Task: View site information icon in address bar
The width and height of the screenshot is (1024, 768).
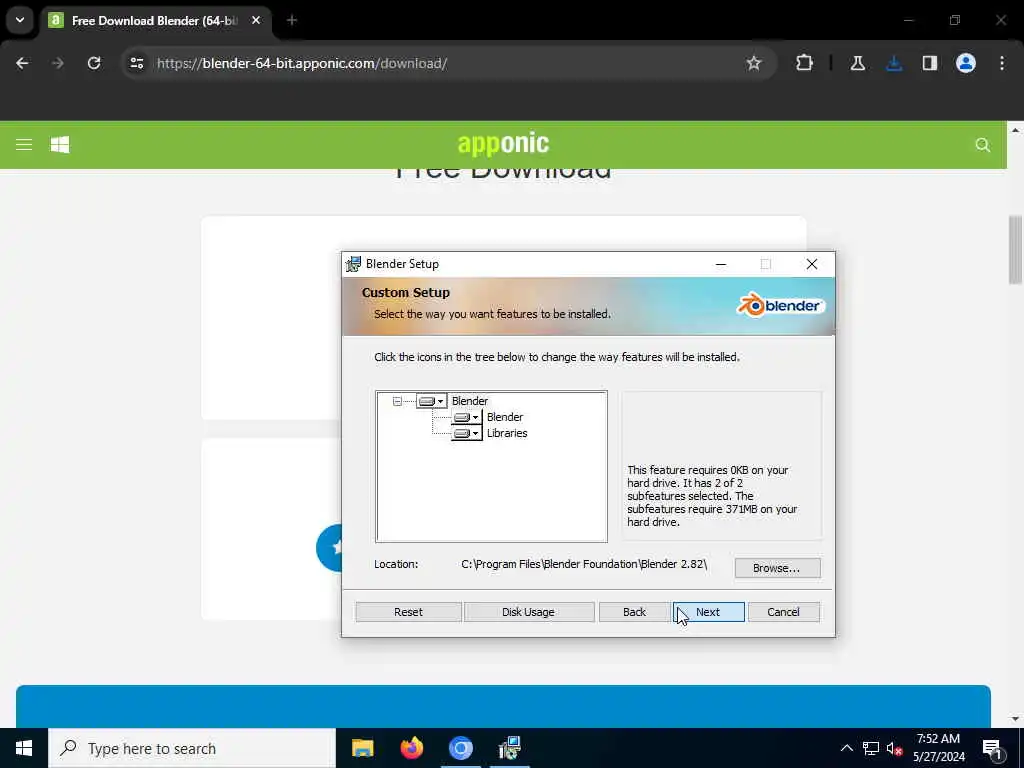Action: point(136,63)
